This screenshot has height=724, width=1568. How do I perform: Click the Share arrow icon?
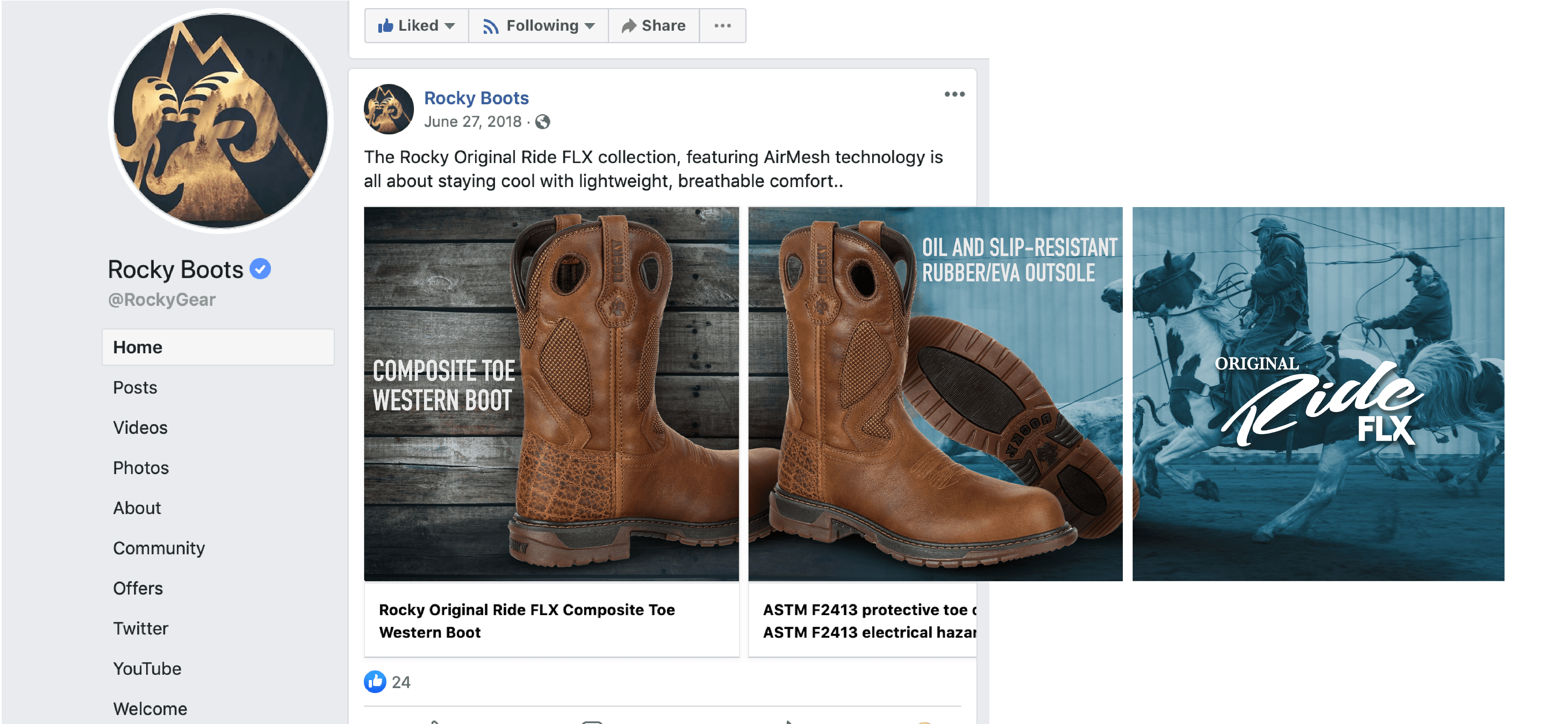point(628,25)
